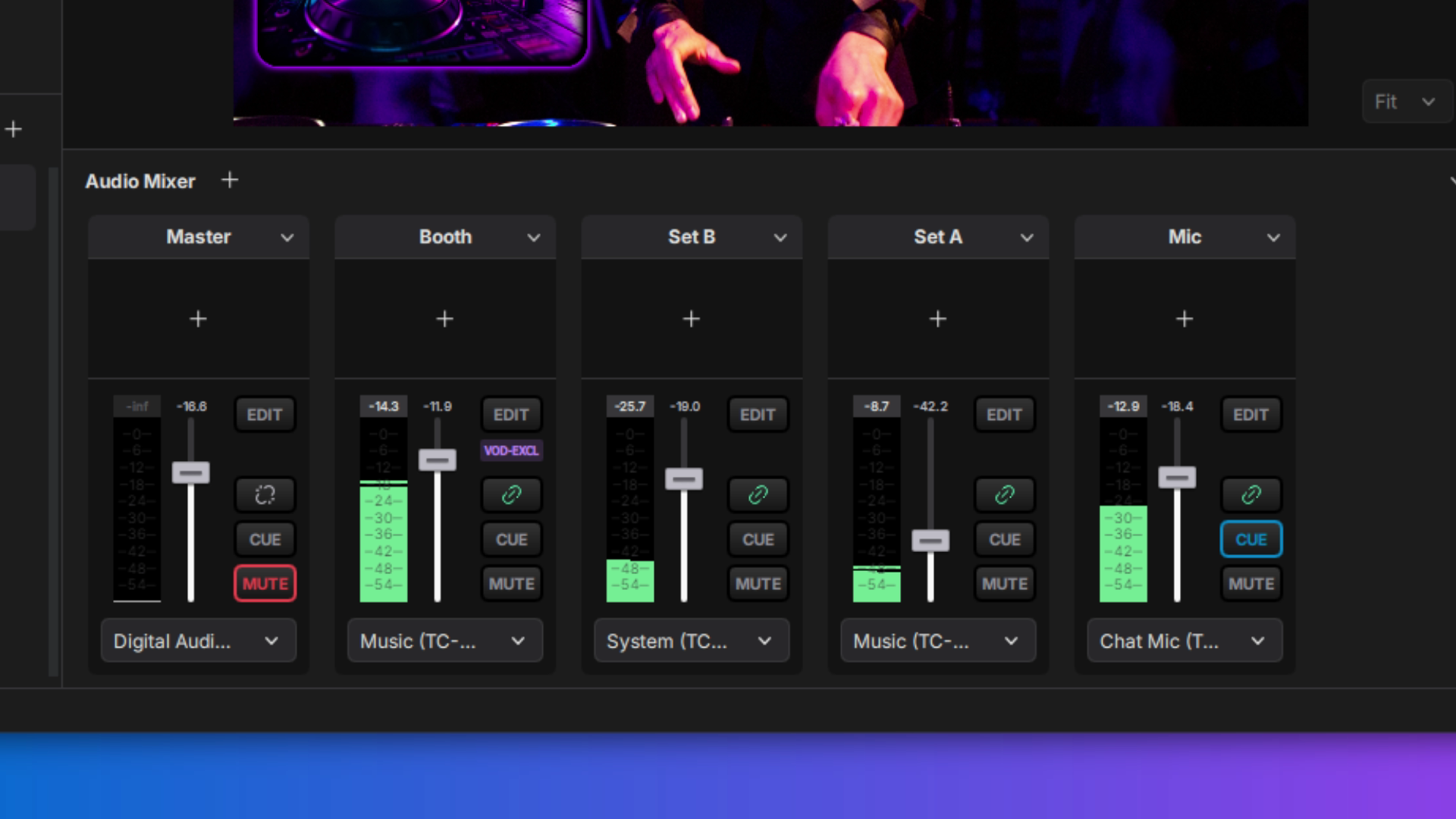
Task: Add an effect to the Booth channel slot
Action: (445, 319)
